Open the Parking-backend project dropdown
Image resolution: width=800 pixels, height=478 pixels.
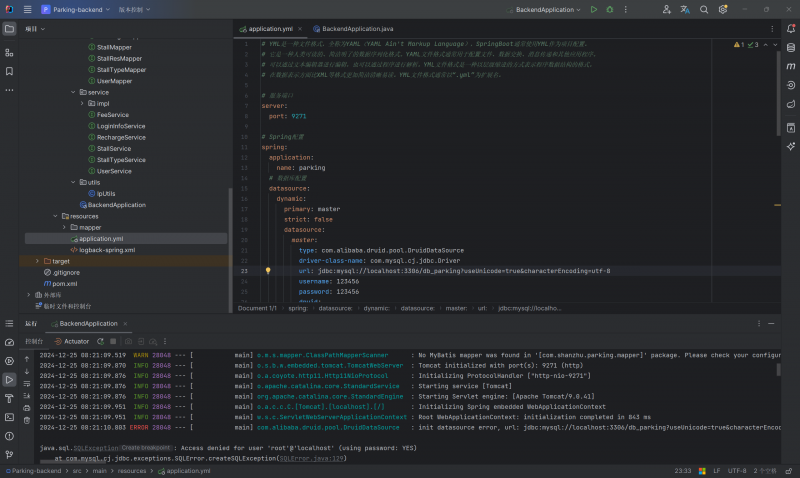click(x=77, y=9)
